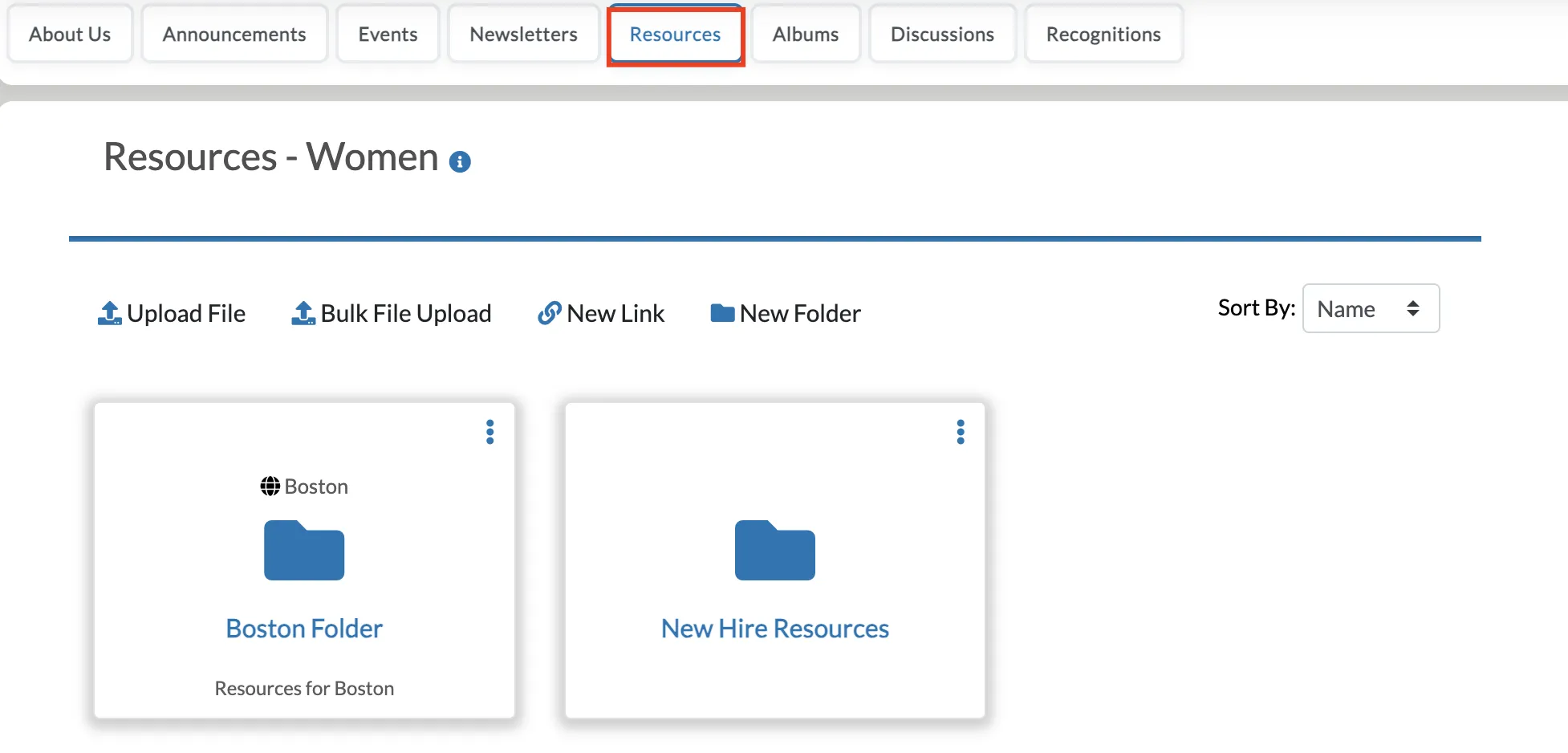Click the 'Sort By:' label

click(x=1257, y=308)
